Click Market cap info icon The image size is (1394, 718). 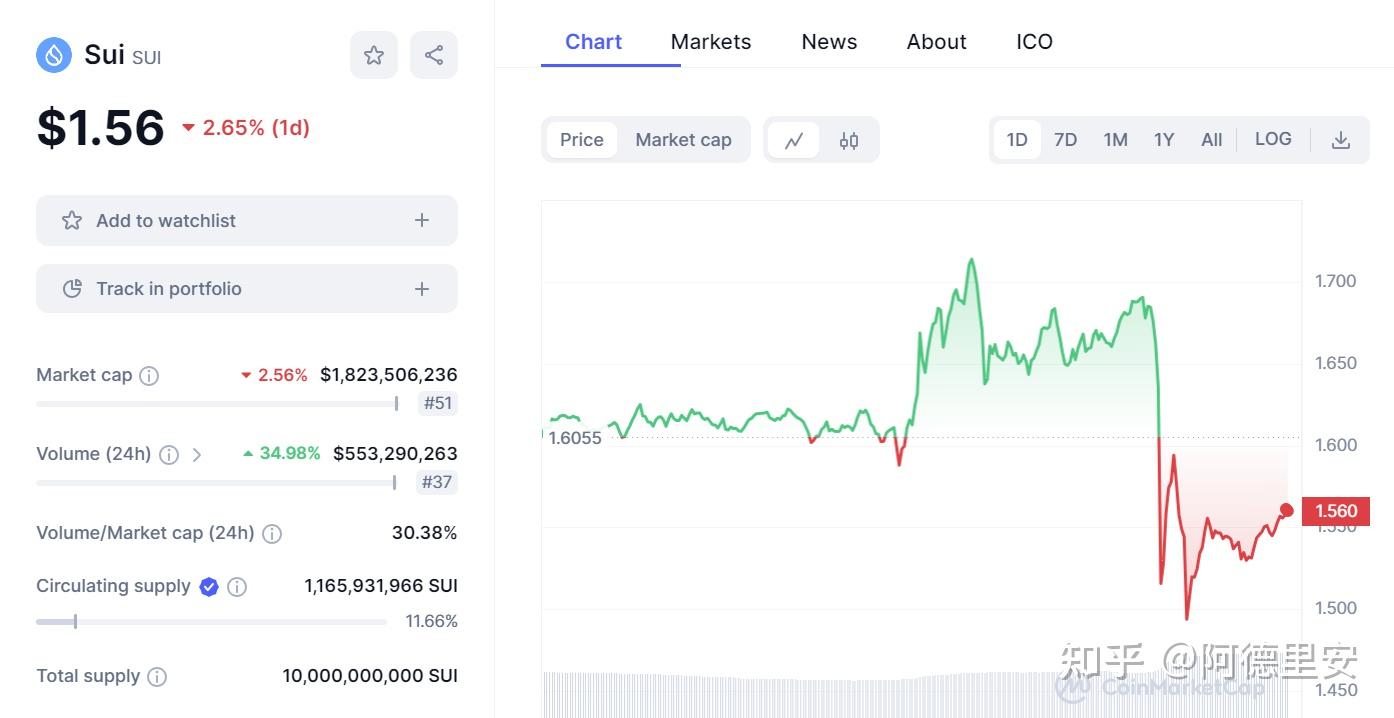point(149,376)
